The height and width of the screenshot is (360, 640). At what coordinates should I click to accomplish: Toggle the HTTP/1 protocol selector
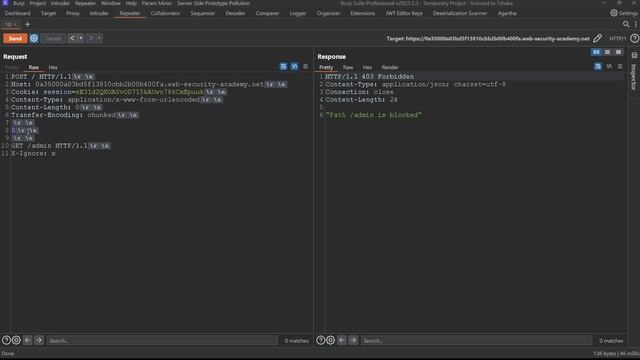click(617, 38)
